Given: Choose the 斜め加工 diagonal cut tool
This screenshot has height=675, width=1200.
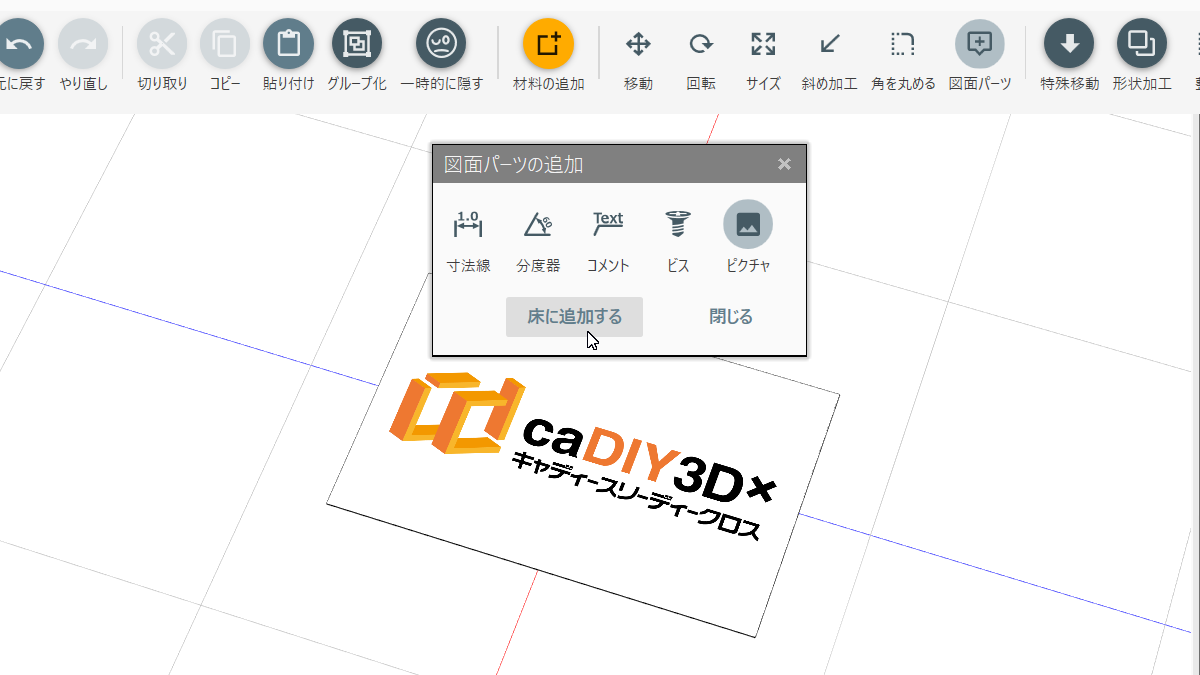Looking at the screenshot, I should 829,44.
